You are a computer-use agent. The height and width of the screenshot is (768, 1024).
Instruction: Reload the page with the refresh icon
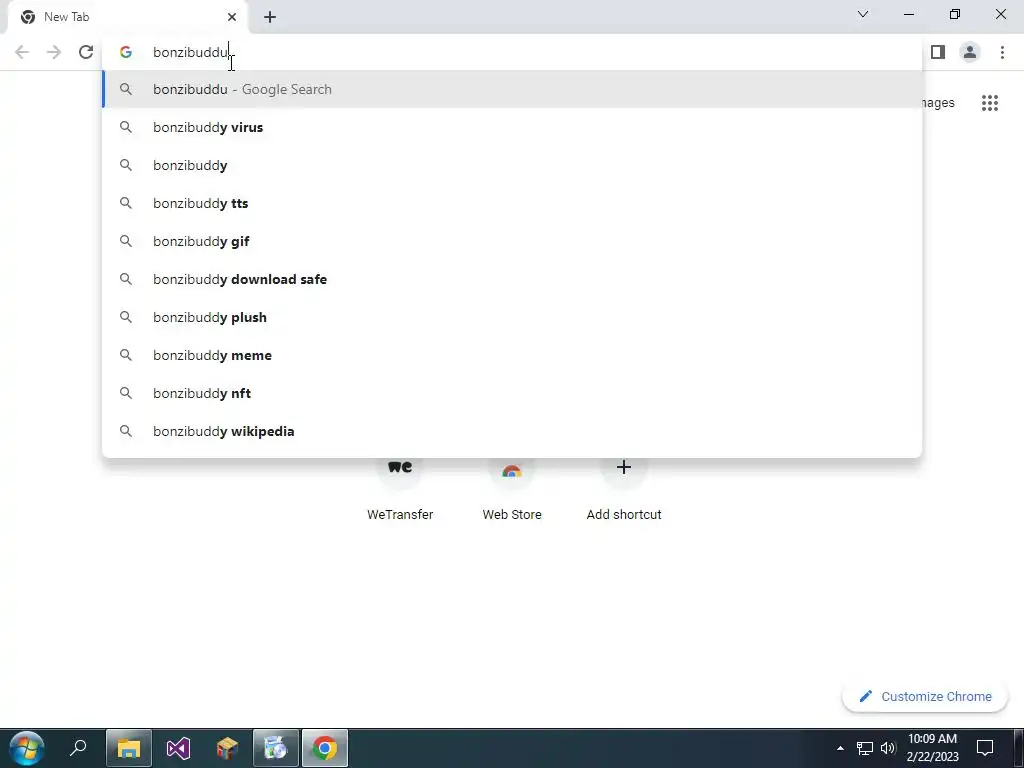click(86, 52)
